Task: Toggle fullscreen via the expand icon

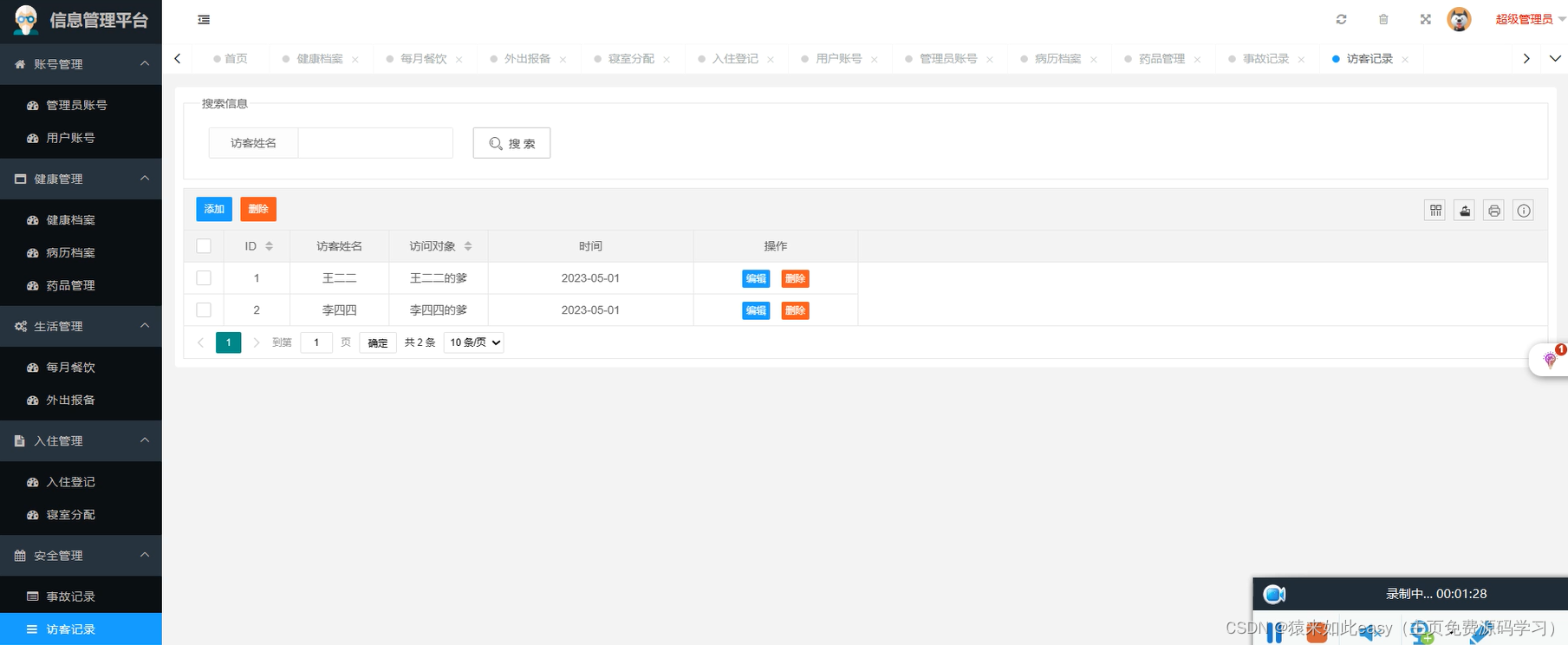Action: 1425,19
